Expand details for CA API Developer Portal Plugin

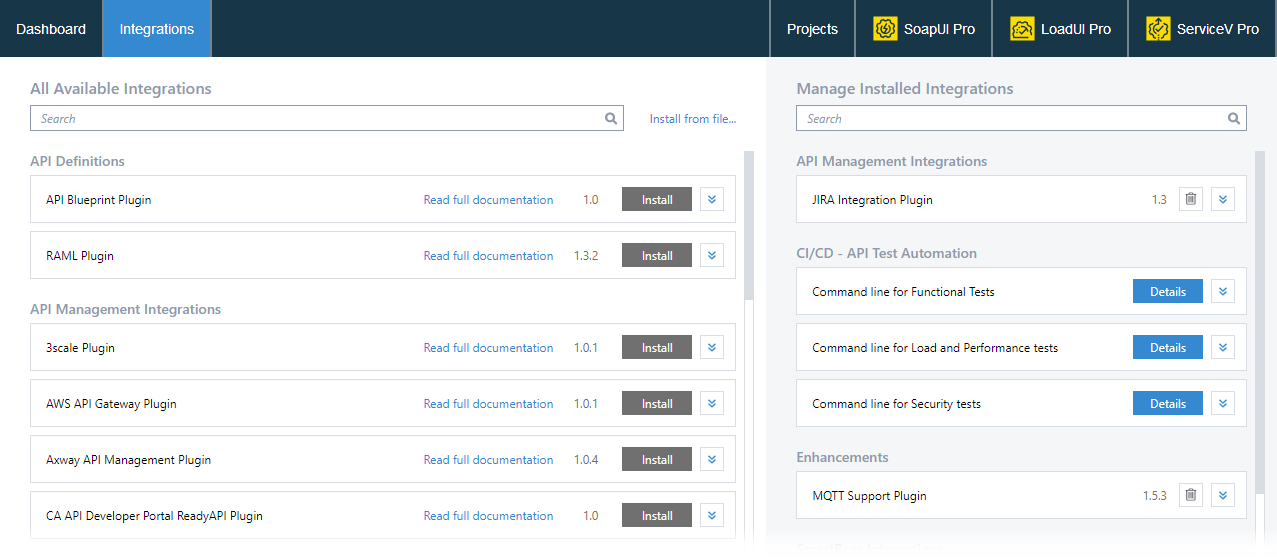tap(711, 515)
